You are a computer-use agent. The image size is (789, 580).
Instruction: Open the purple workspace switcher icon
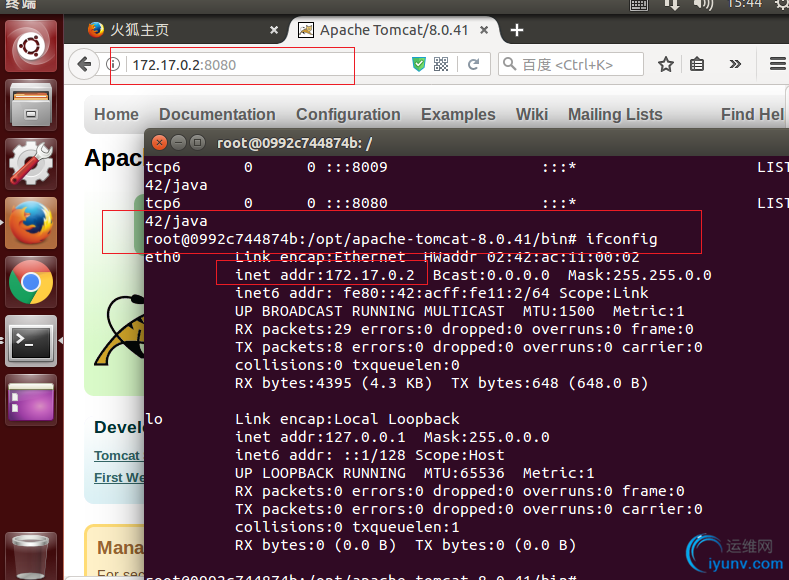click(x=31, y=400)
